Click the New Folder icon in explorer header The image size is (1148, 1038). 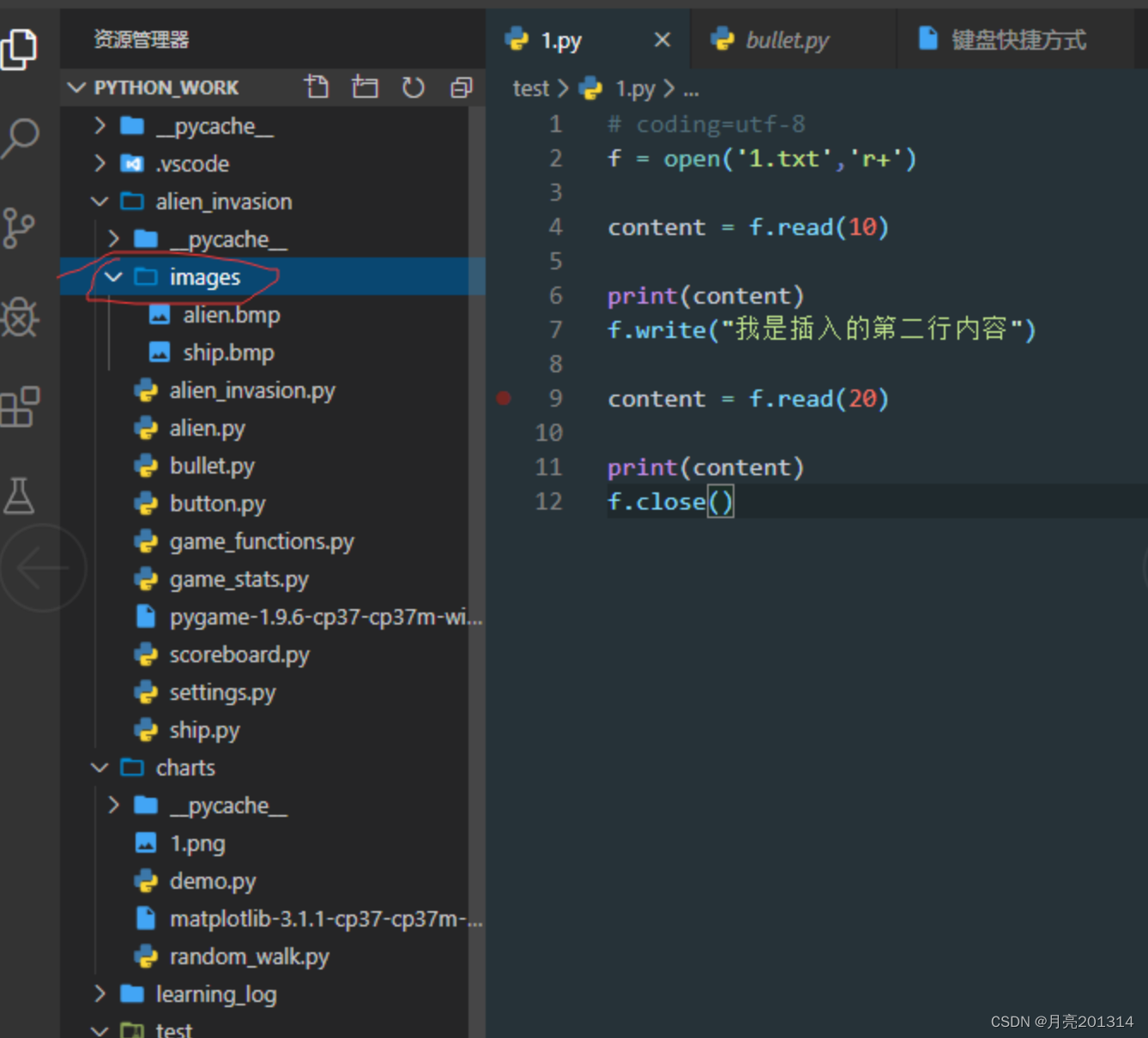(x=365, y=87)
